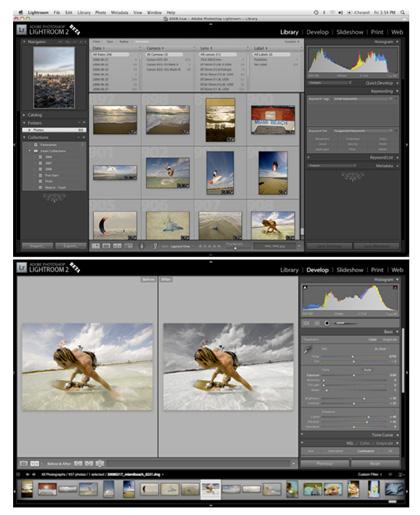Open the Photo menu in menu bar

pyautogui.click(x=100, y=12)
